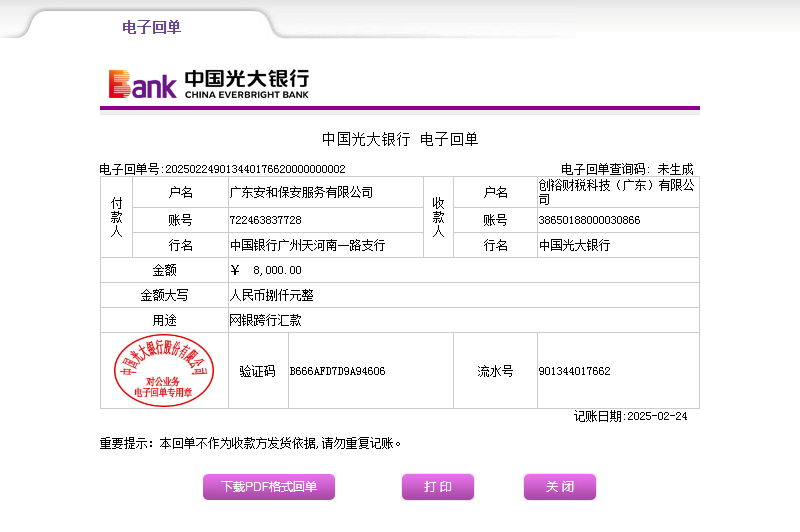
Task: Click the purpose value 网银跨行汇款
Action: click(x=265, y=320)
